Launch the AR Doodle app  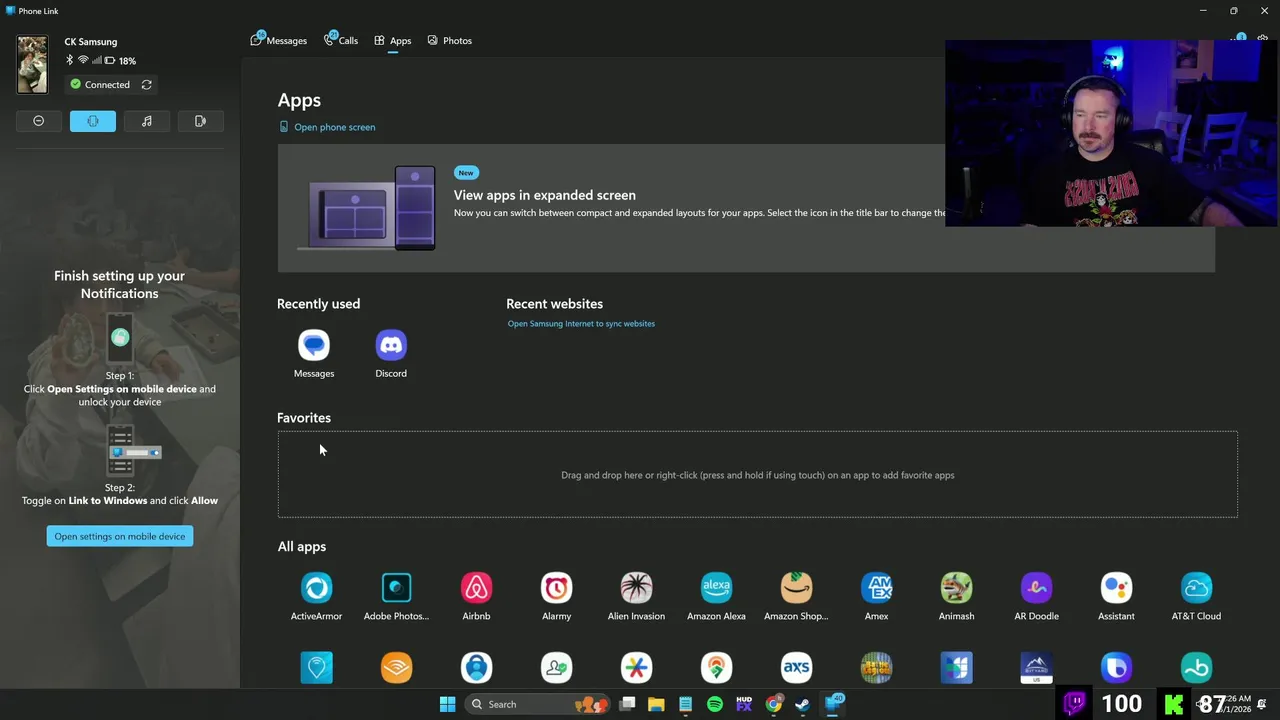[x=1036, y=596]
